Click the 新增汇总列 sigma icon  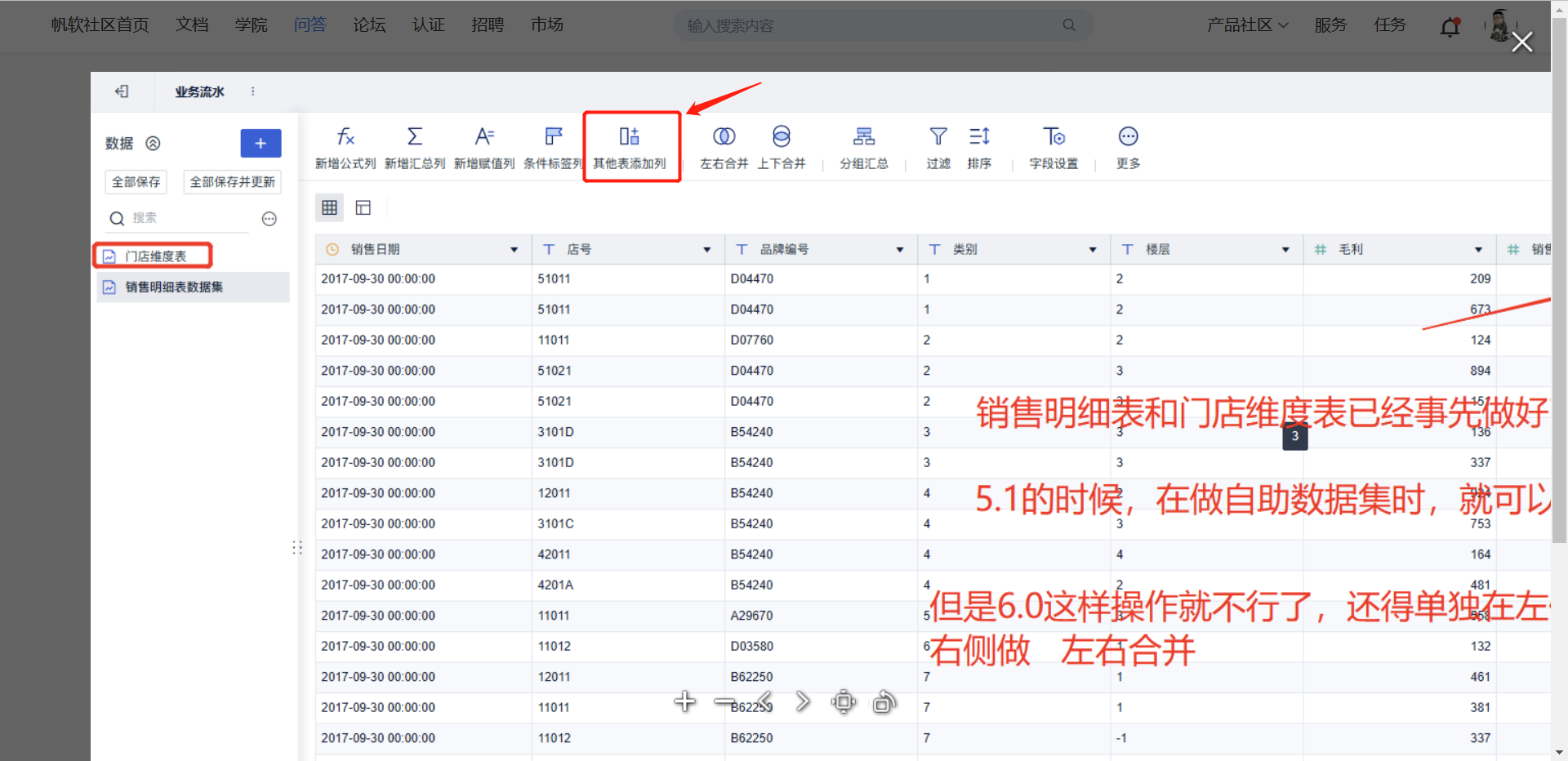[415, 136]
